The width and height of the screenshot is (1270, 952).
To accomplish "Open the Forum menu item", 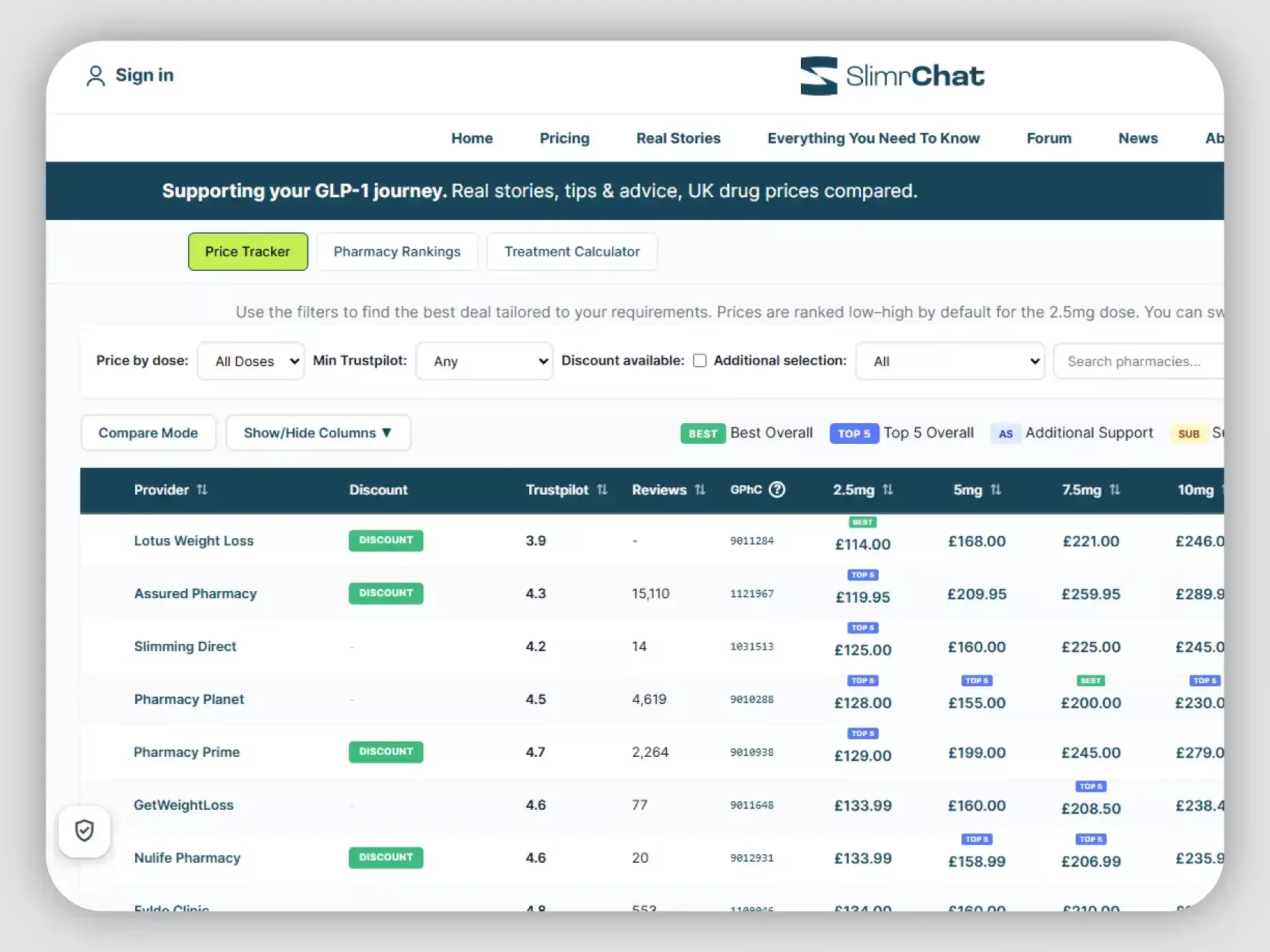I will (x=1049, y=138).
